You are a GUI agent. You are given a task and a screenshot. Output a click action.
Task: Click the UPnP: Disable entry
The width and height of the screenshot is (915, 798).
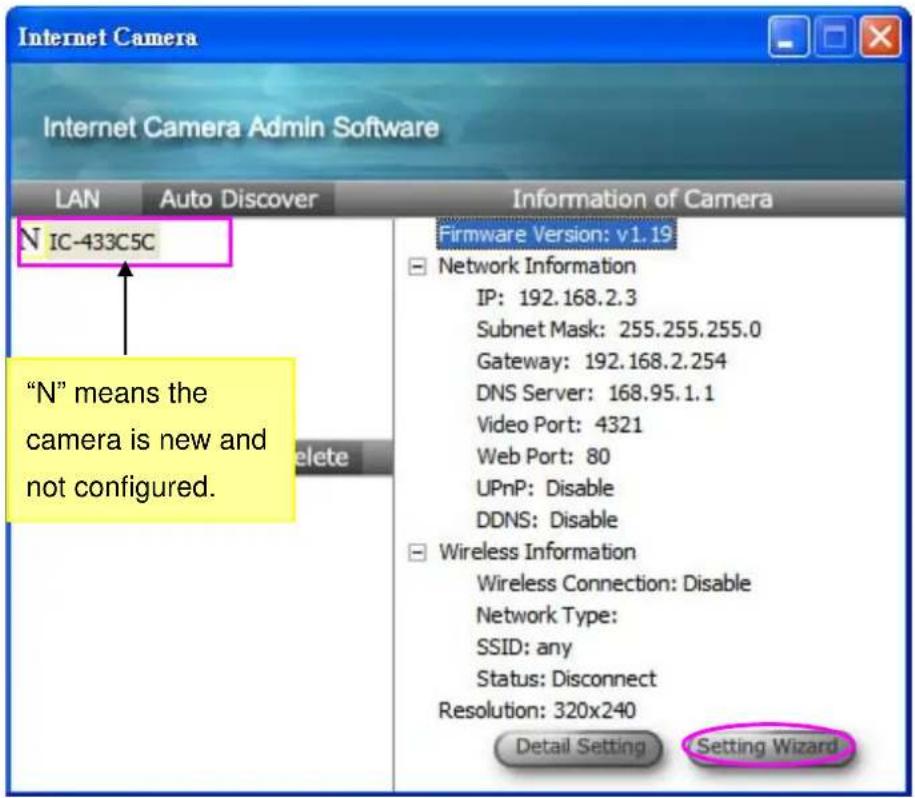click(x=544, y=488)
